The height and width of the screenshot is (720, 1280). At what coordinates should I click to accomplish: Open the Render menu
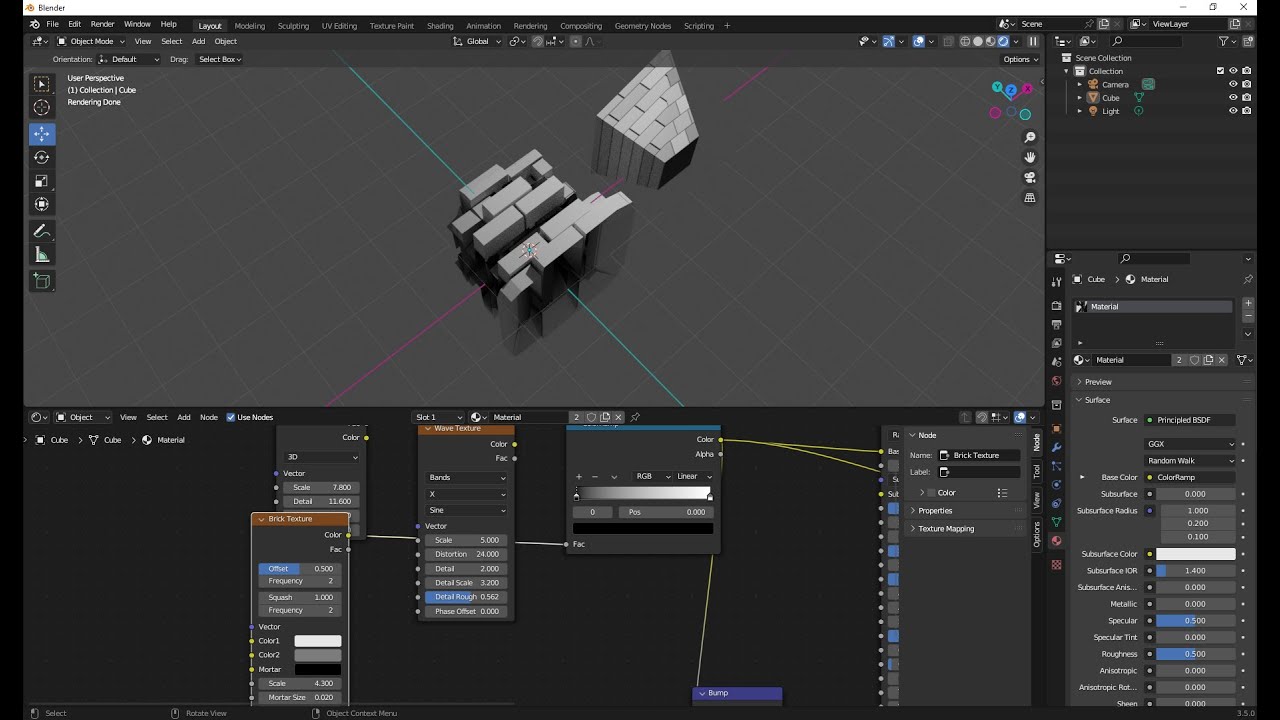[102, 24]
